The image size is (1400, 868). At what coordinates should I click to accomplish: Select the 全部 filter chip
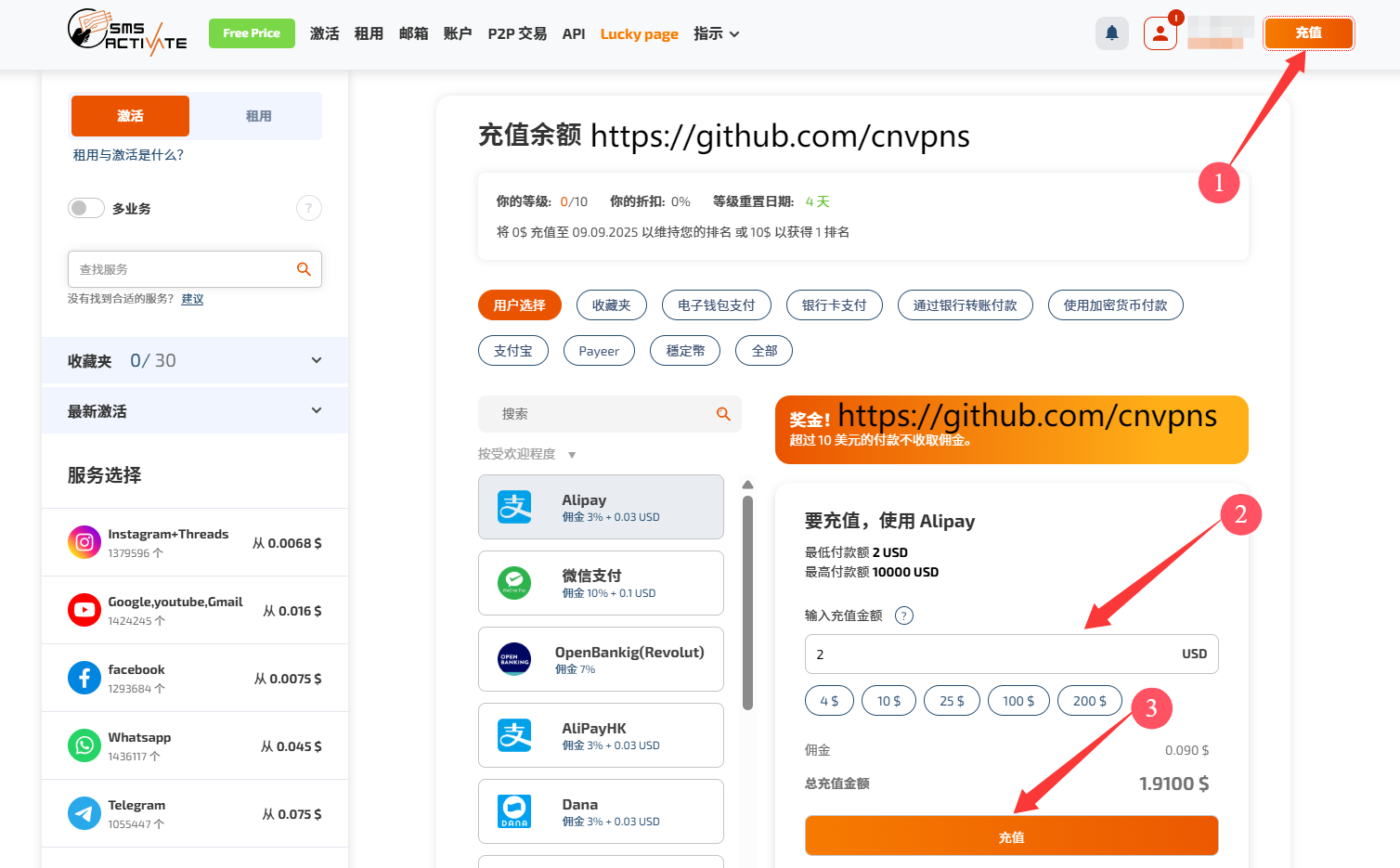764,351
